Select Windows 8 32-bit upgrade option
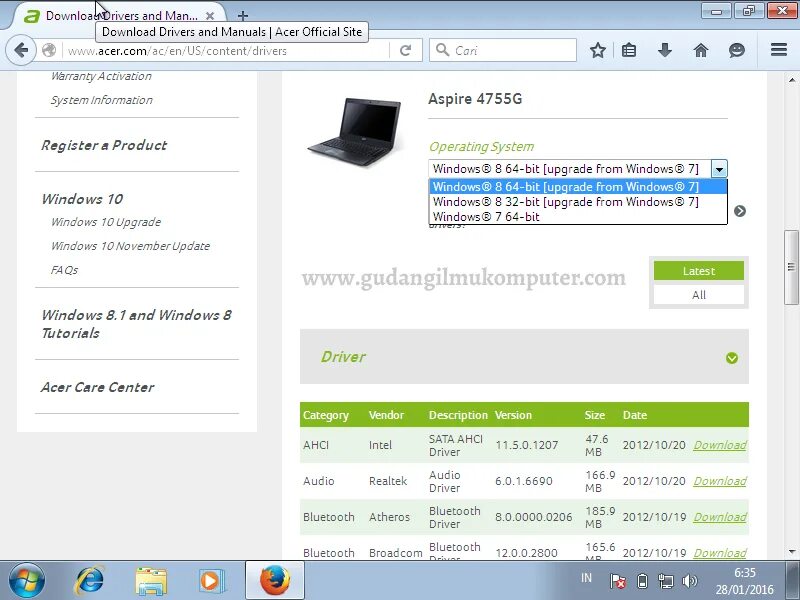 [x=578, y=202]
